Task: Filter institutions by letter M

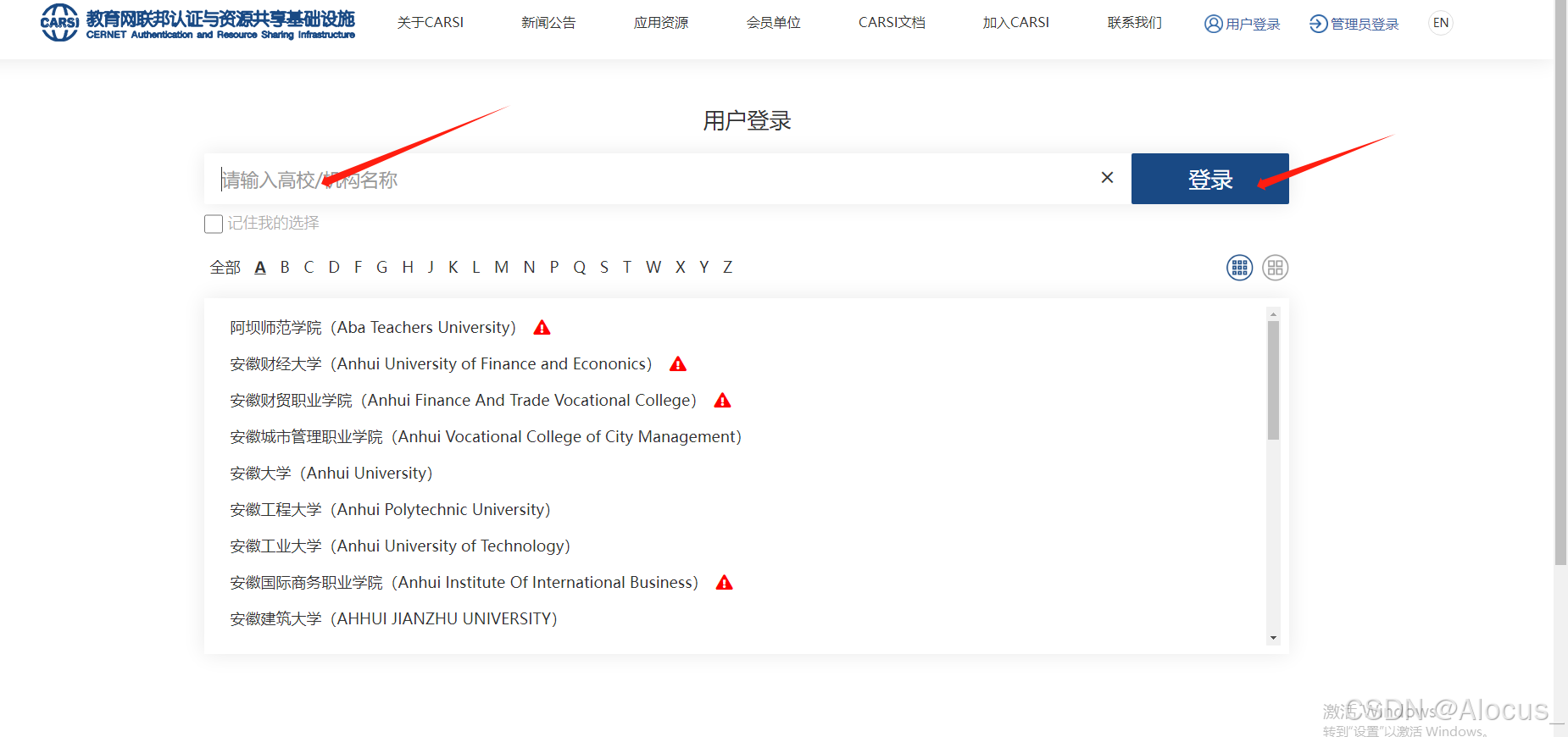Action: click(x=502, y=268)
